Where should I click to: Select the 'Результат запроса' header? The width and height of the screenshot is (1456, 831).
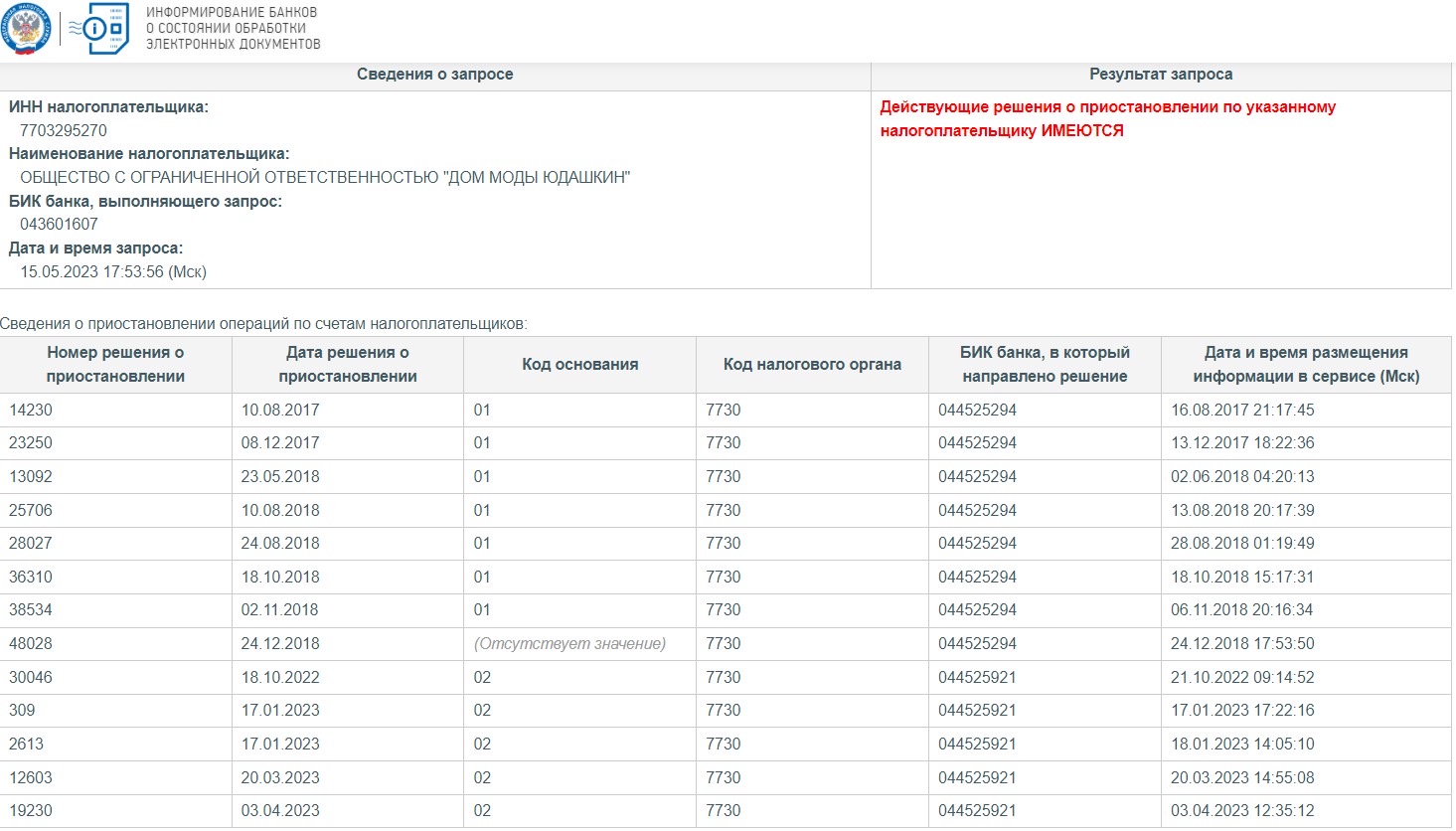click(x=1161, y=75)
